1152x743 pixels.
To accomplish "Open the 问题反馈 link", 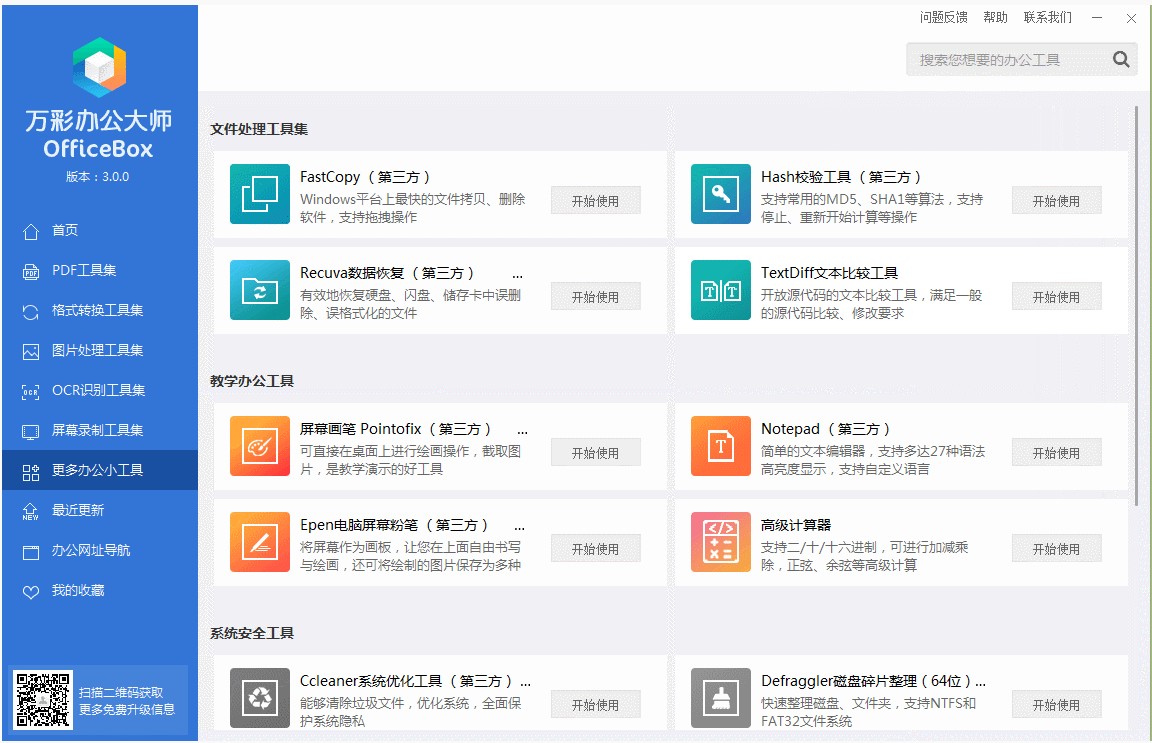I will [x=944, y=17].
